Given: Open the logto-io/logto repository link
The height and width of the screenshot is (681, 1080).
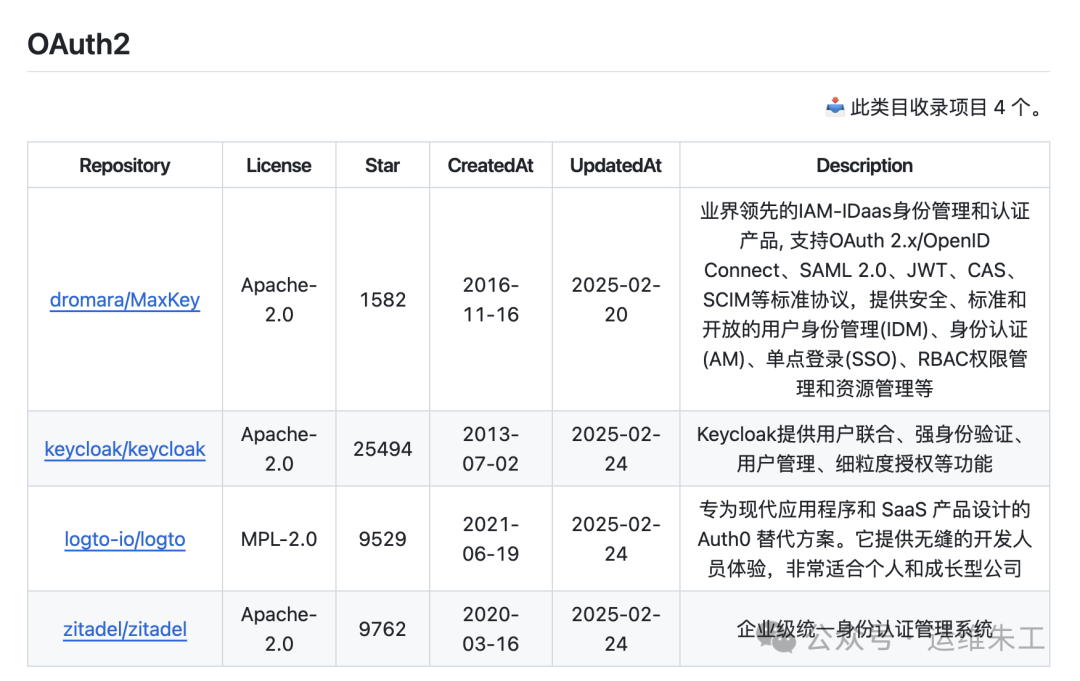Looking at the screenshot, I should pyautogui.click(x=125, y=539).
